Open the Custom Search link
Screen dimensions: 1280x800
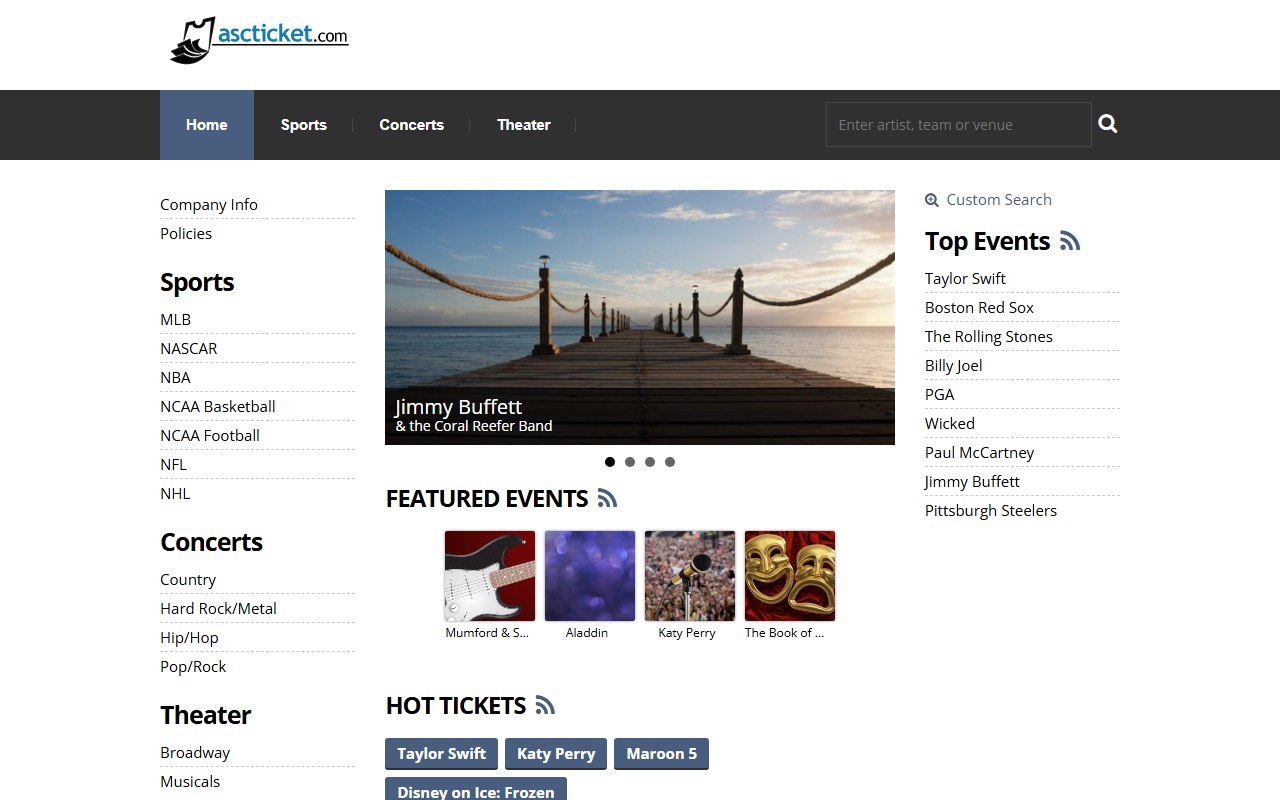pyautogui.click(x=999, y=200)
